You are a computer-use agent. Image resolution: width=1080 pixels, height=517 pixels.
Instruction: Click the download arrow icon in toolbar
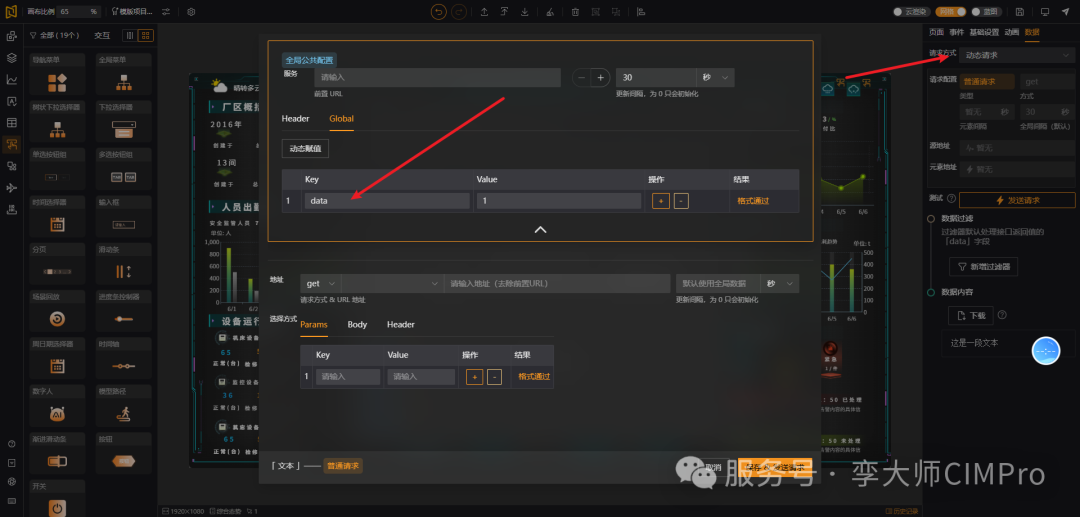(525, 12)
